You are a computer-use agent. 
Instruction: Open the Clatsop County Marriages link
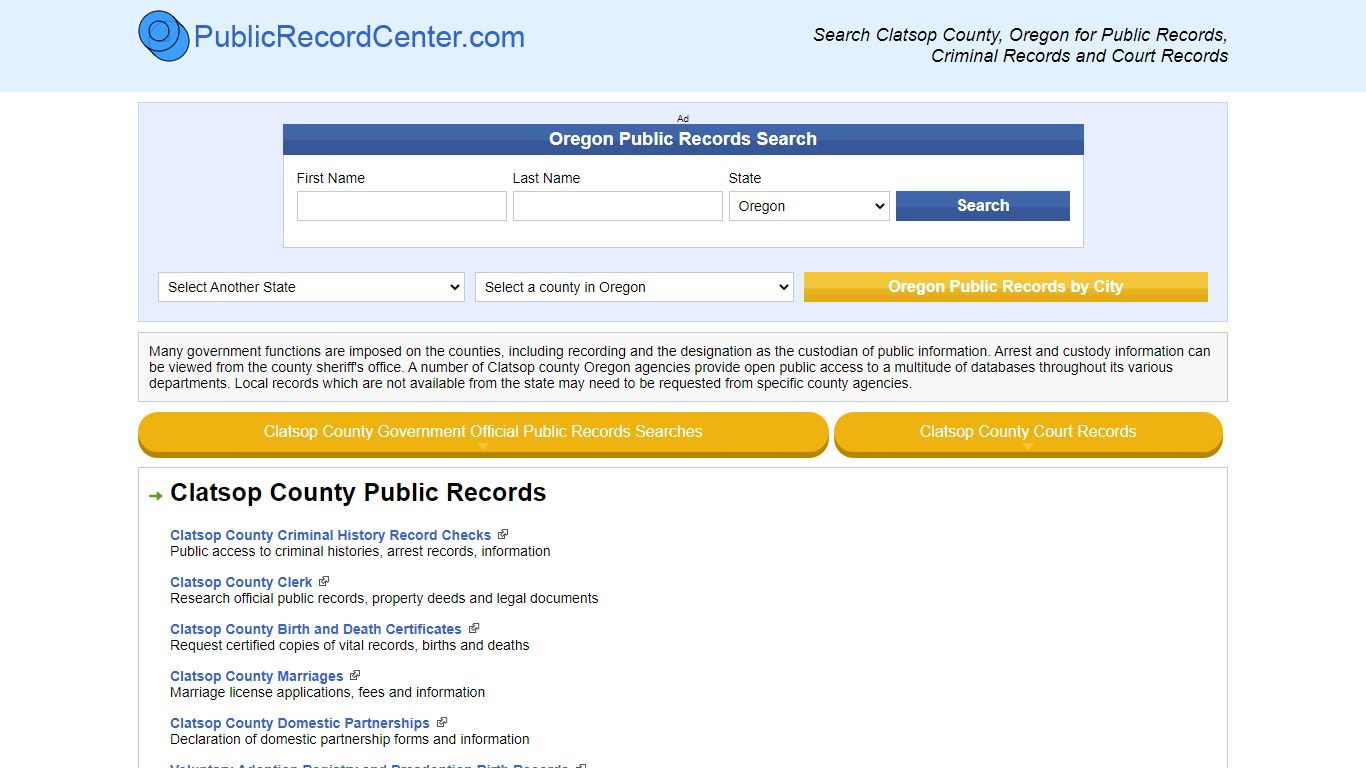pyautogui.click(x=257, y=676)
